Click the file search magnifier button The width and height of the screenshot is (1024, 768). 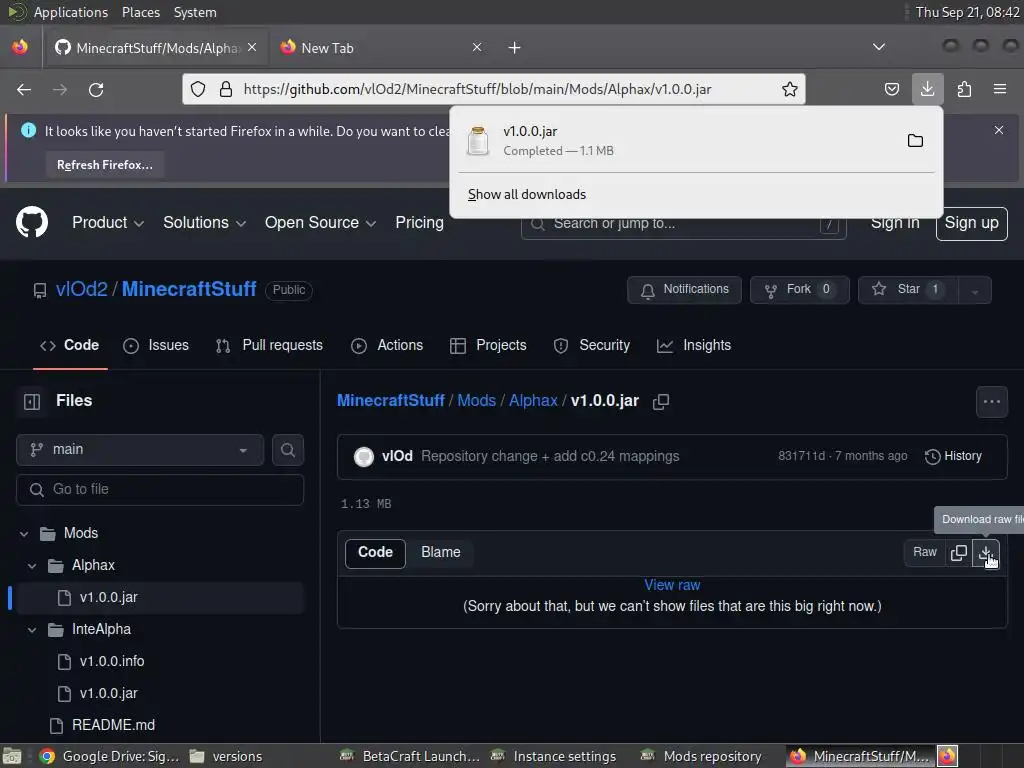[287, 450]
